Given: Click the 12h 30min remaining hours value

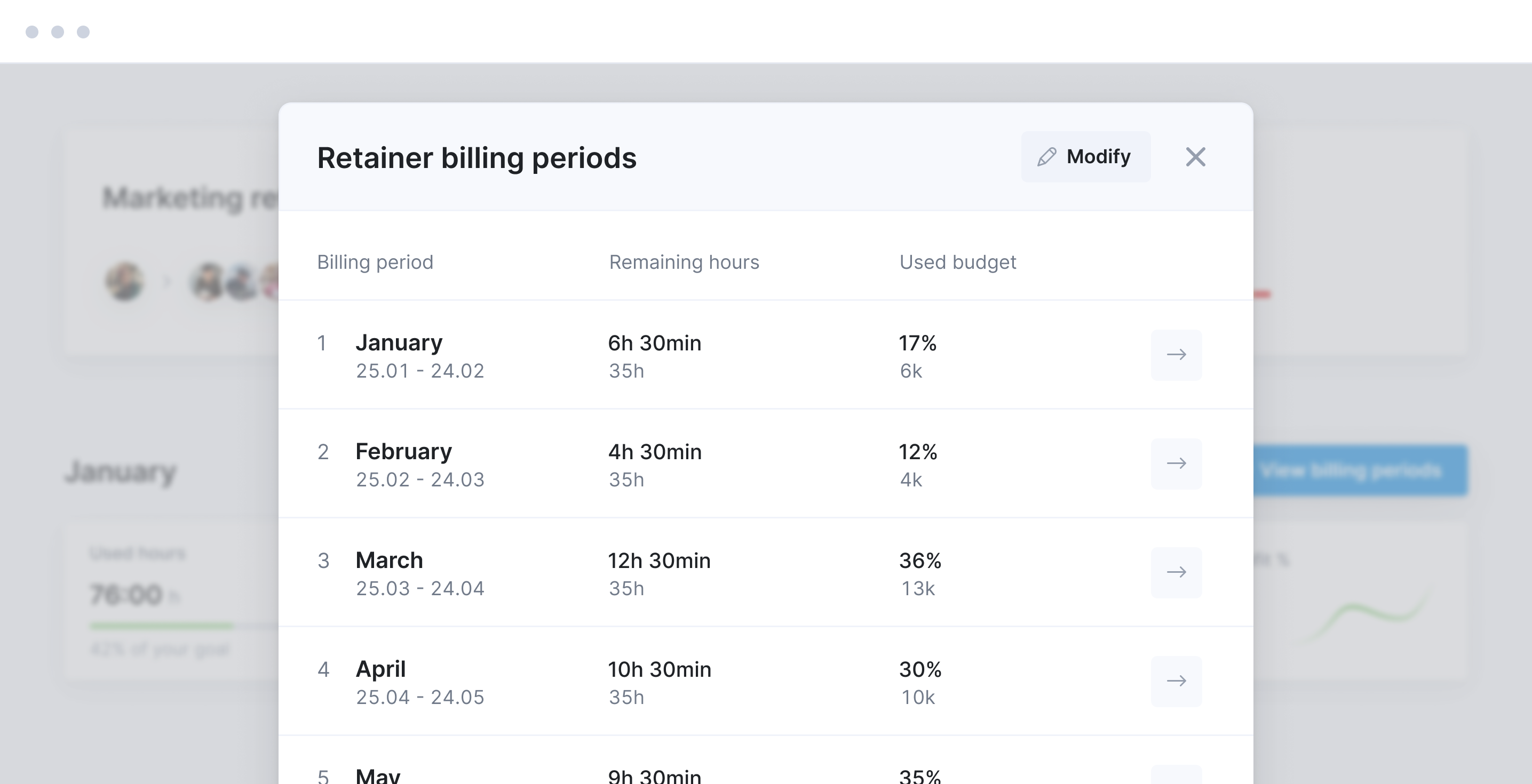Looking at the screenshot, I should (659, 561).
